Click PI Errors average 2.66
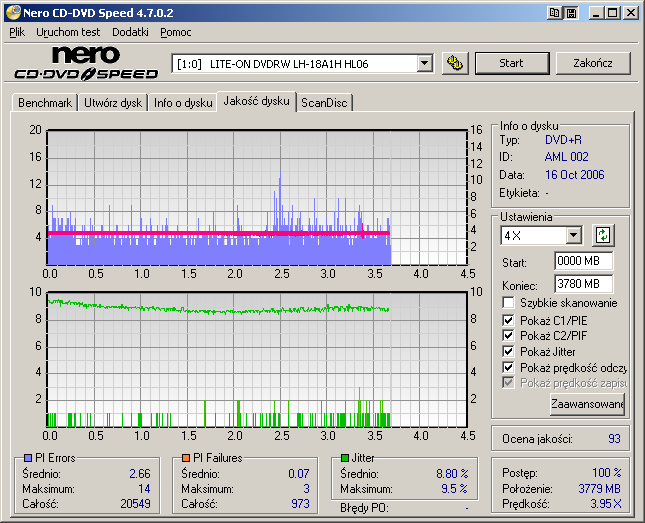 pyautogui.click(x=140, y=474)
